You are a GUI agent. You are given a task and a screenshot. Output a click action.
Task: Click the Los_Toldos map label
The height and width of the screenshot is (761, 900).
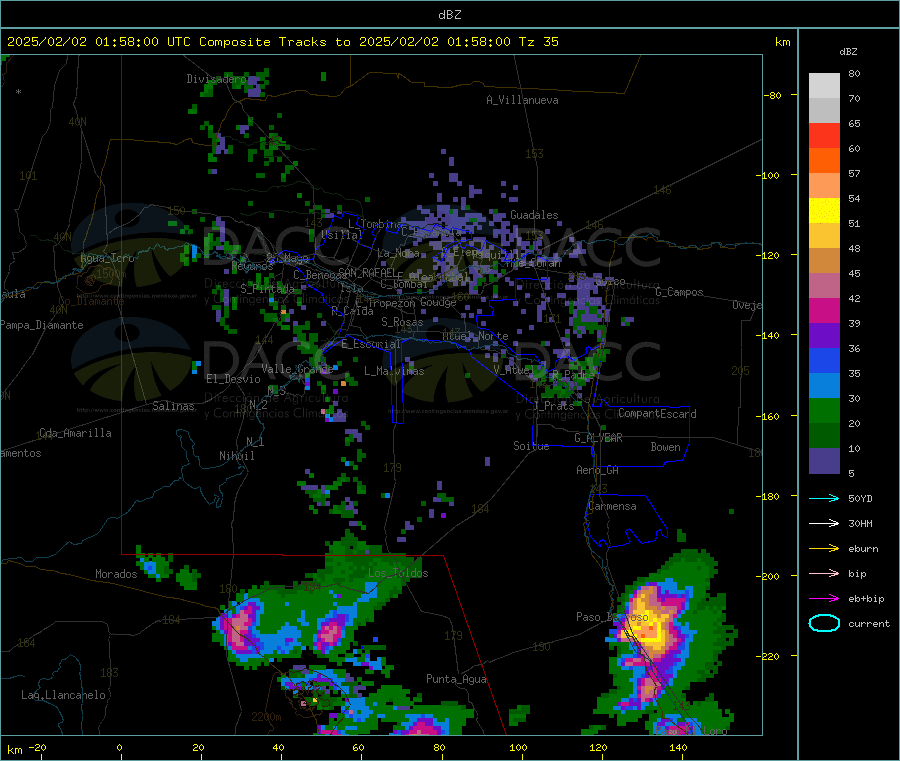[398, 573]
